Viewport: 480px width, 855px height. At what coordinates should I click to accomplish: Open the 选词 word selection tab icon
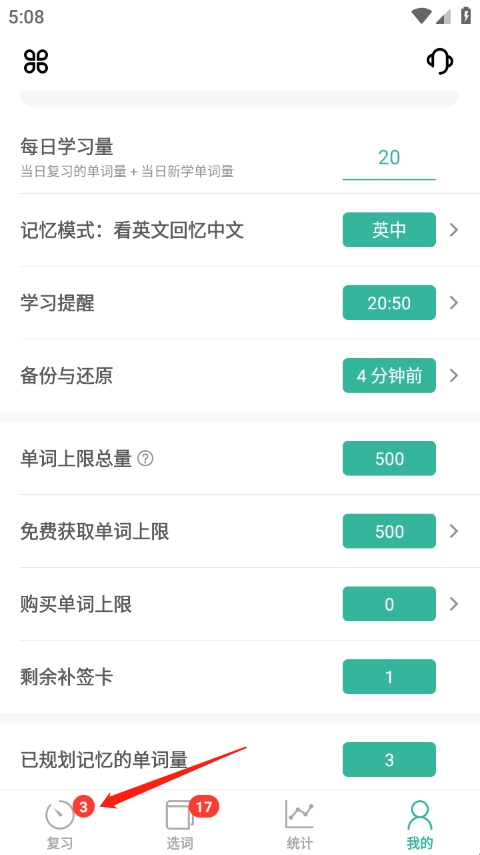pyautogui.click(x=179, y=815)
